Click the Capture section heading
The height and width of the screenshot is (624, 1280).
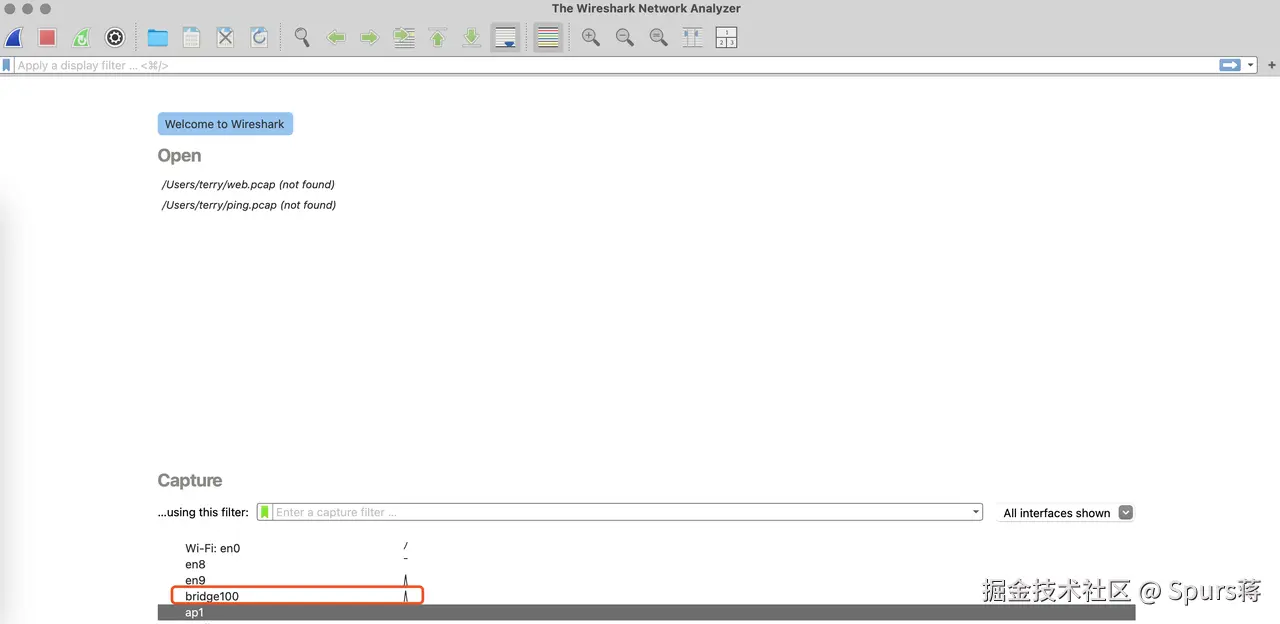click(x=190, y=480)
